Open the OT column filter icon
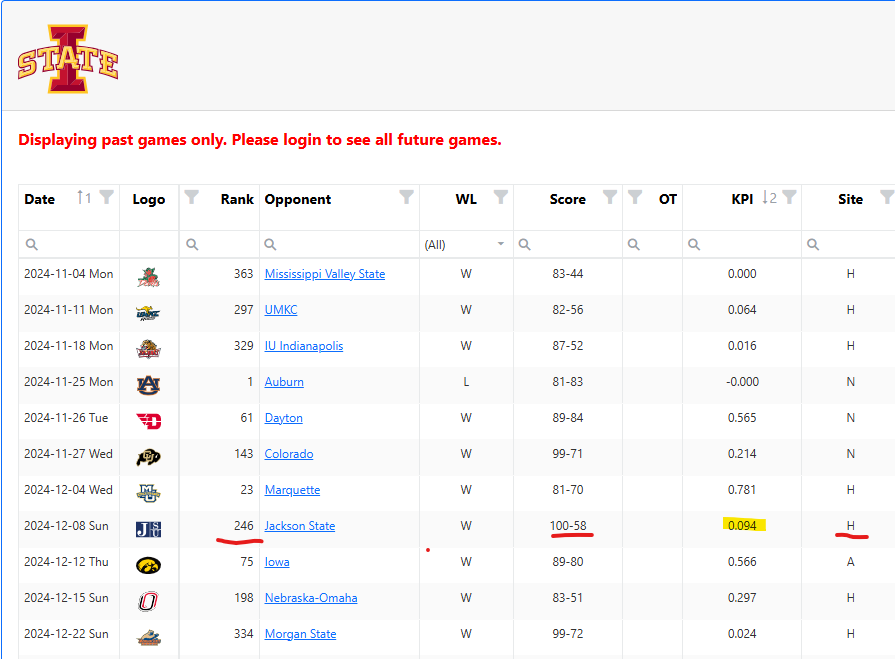This screenshot has width=895, height=659. pos(635,197)
